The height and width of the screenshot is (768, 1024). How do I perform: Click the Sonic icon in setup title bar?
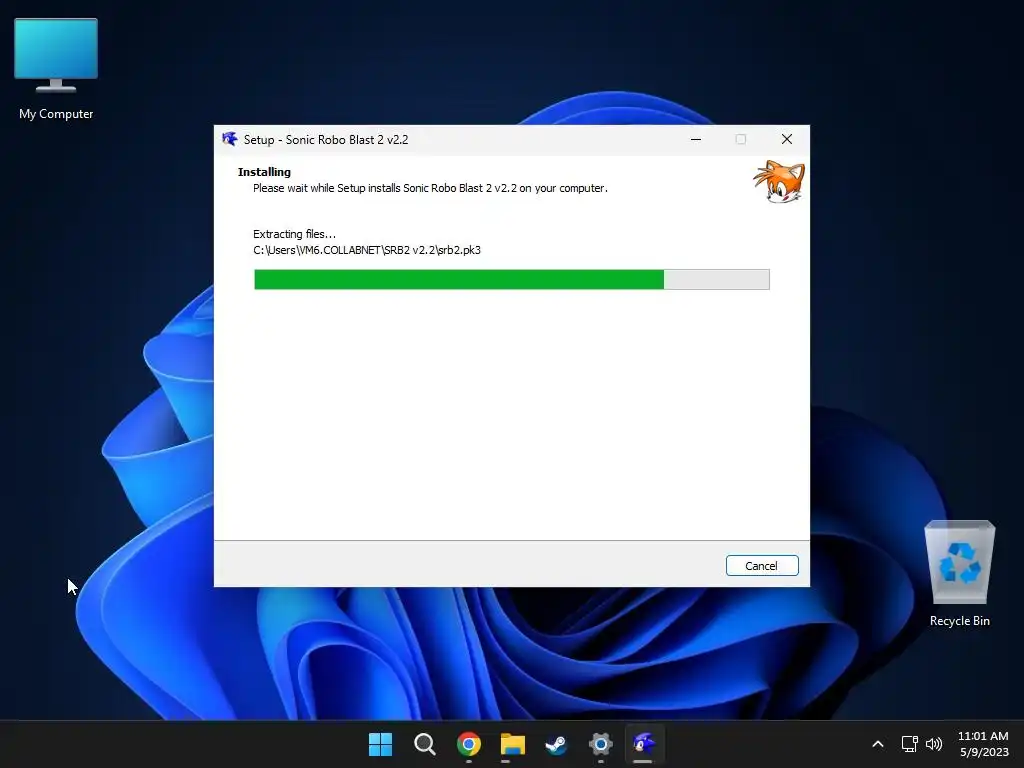click(229, 139)
